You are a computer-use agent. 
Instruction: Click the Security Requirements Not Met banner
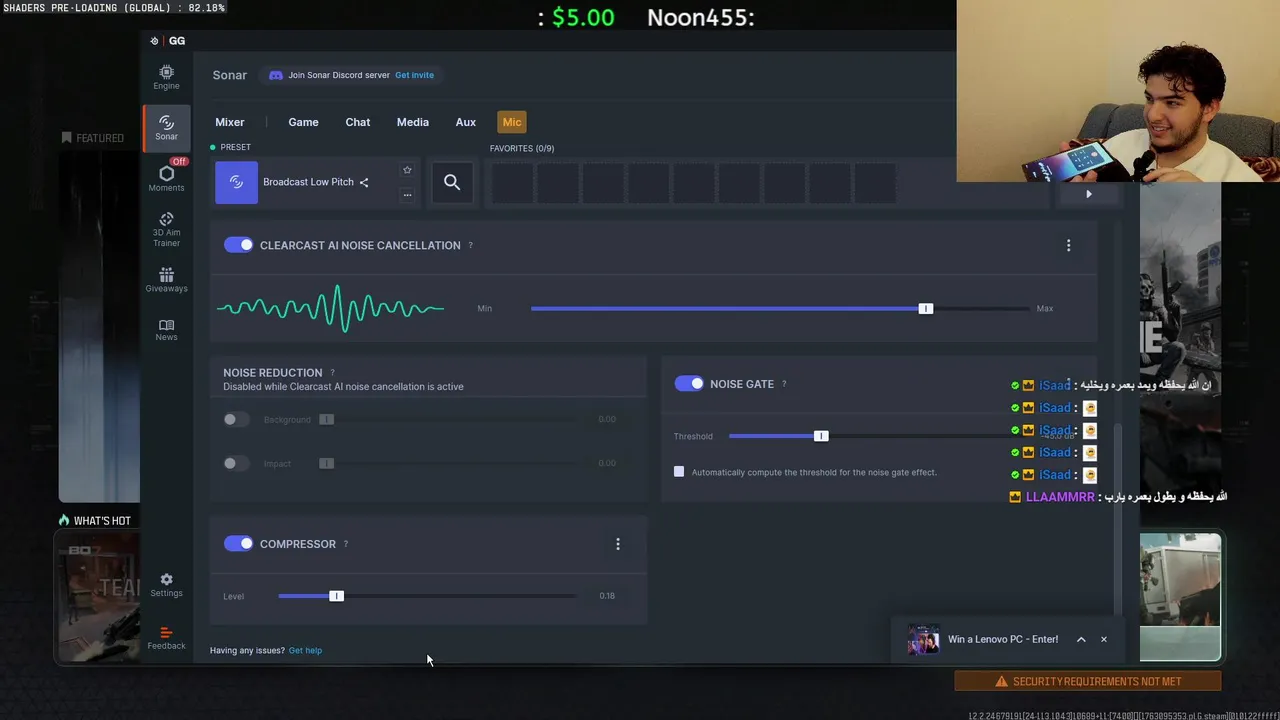point(1088,681)
